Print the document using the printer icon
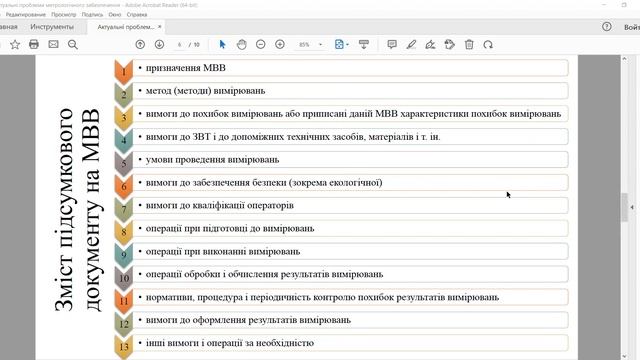Viewport: 640px width, 360px height. coord(34,44)
